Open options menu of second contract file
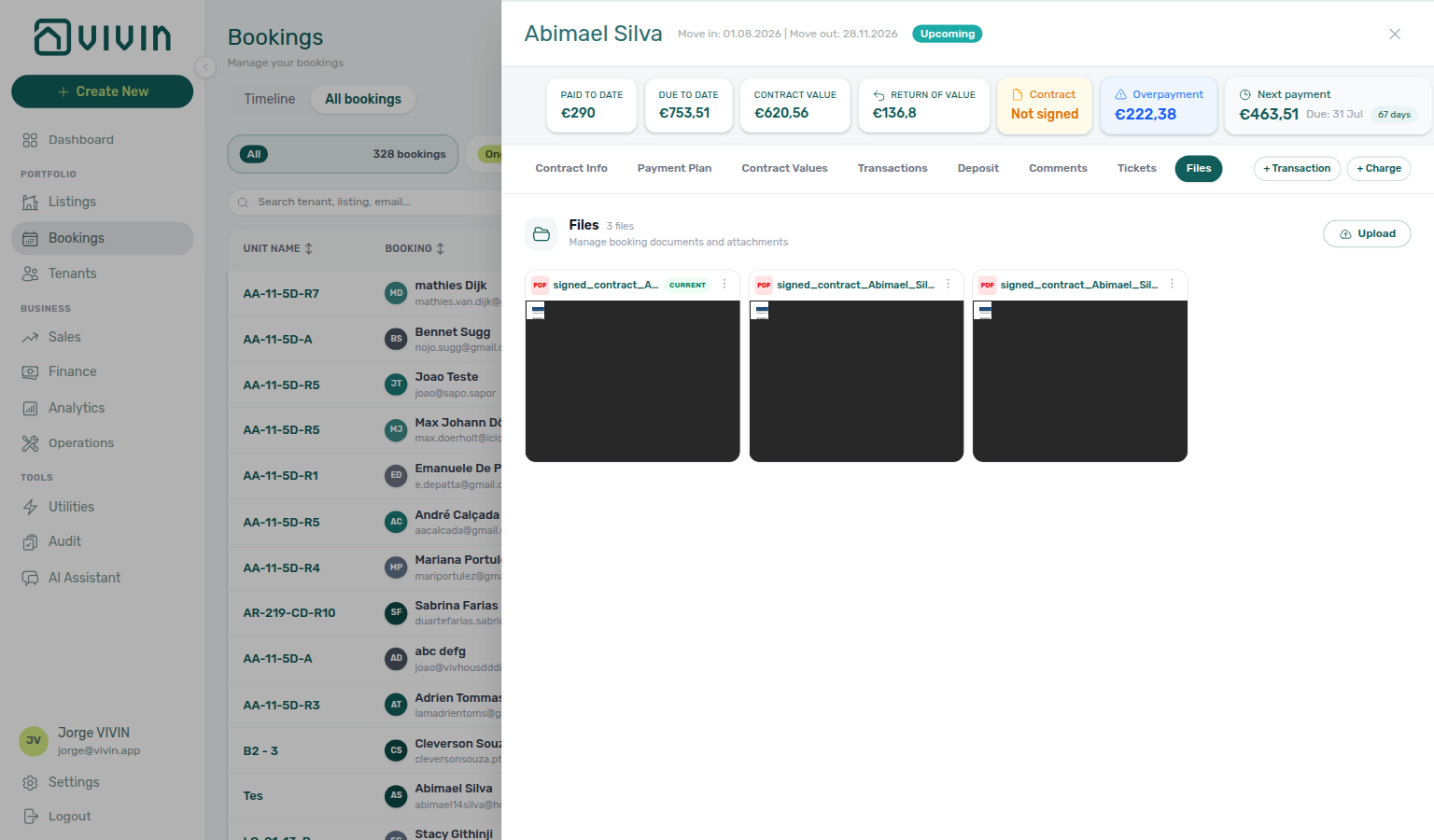Screen dimensions: 1434x840 point(949,285)
